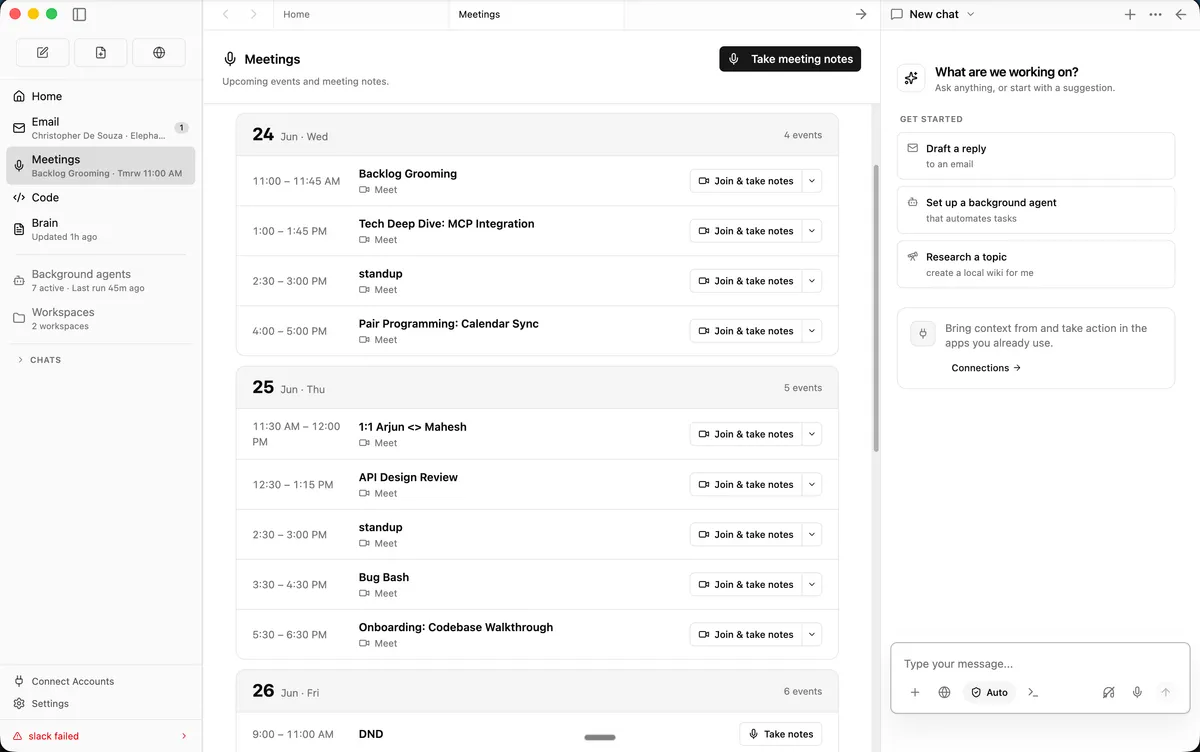This screenshot has width=1200, height=752.
Task: Open Home in the sidebar
Action: pyautogui.click(x=101, y=96)
